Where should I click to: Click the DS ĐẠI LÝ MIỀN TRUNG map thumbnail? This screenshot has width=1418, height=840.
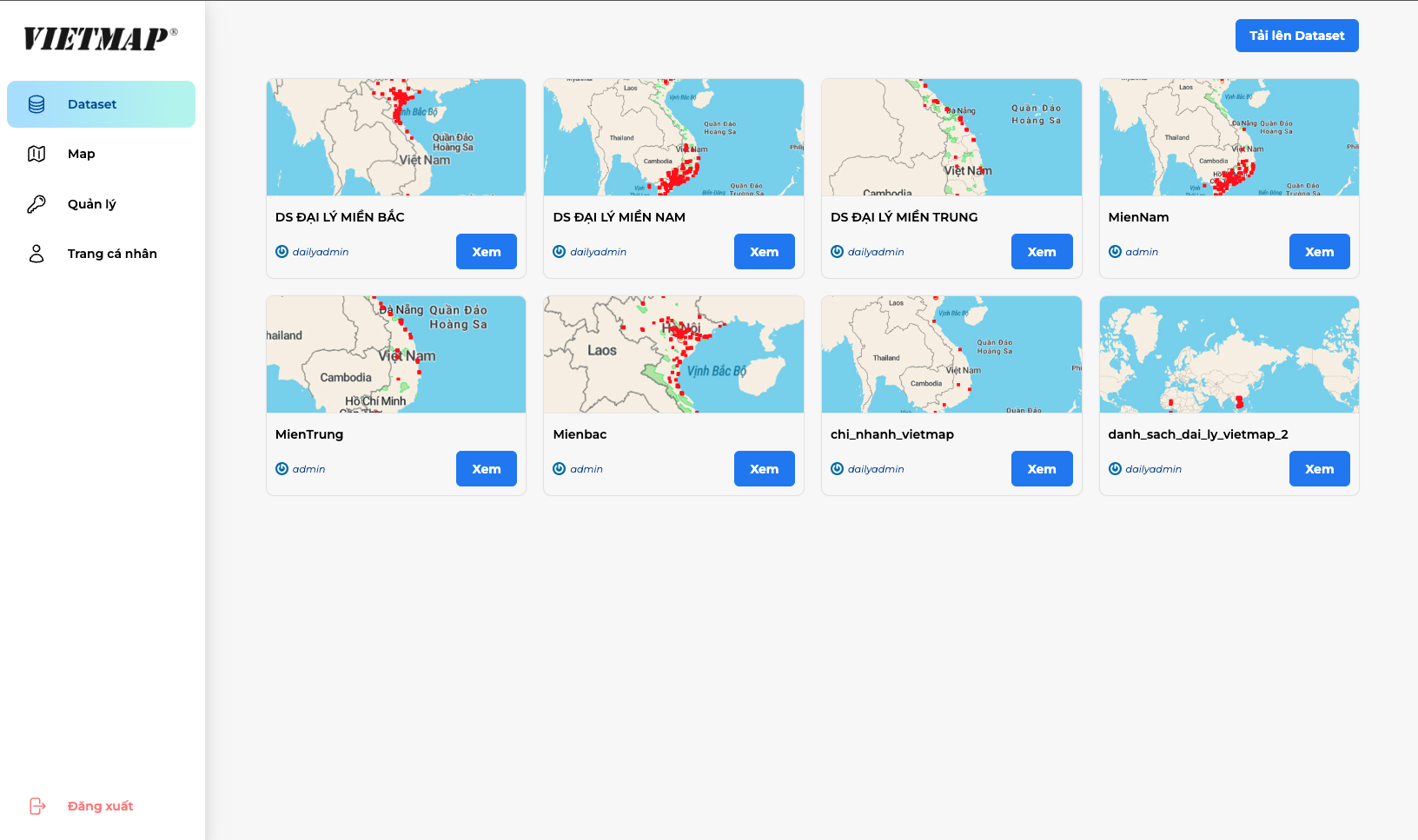pos(951,137)
